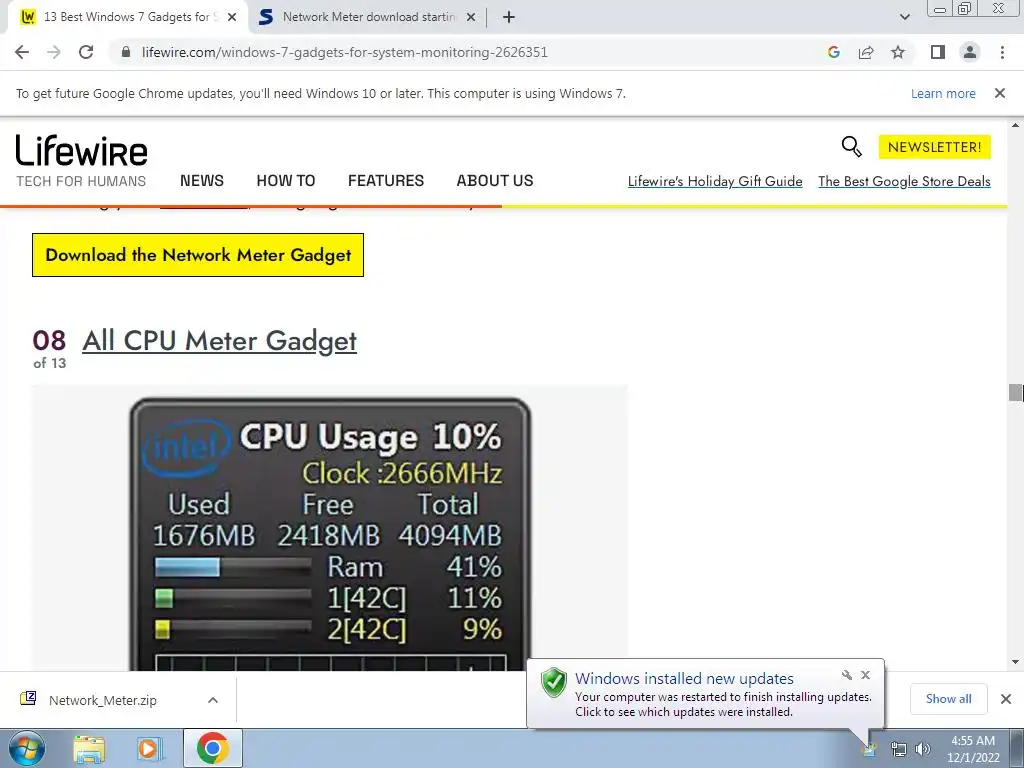Open The Best Google Store Deals link
Viewport: 1024px width, 768px height.
904,182
